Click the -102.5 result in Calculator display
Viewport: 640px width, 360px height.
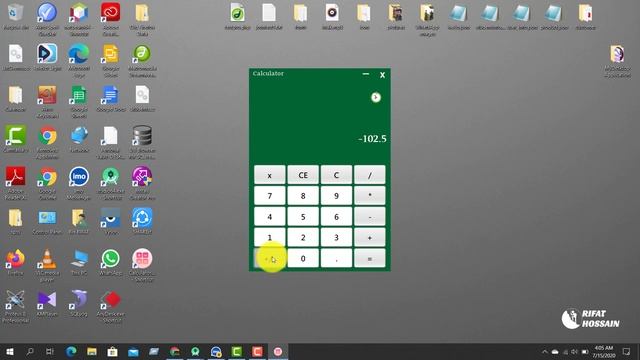pyautogui.click(x=372, y=139)
